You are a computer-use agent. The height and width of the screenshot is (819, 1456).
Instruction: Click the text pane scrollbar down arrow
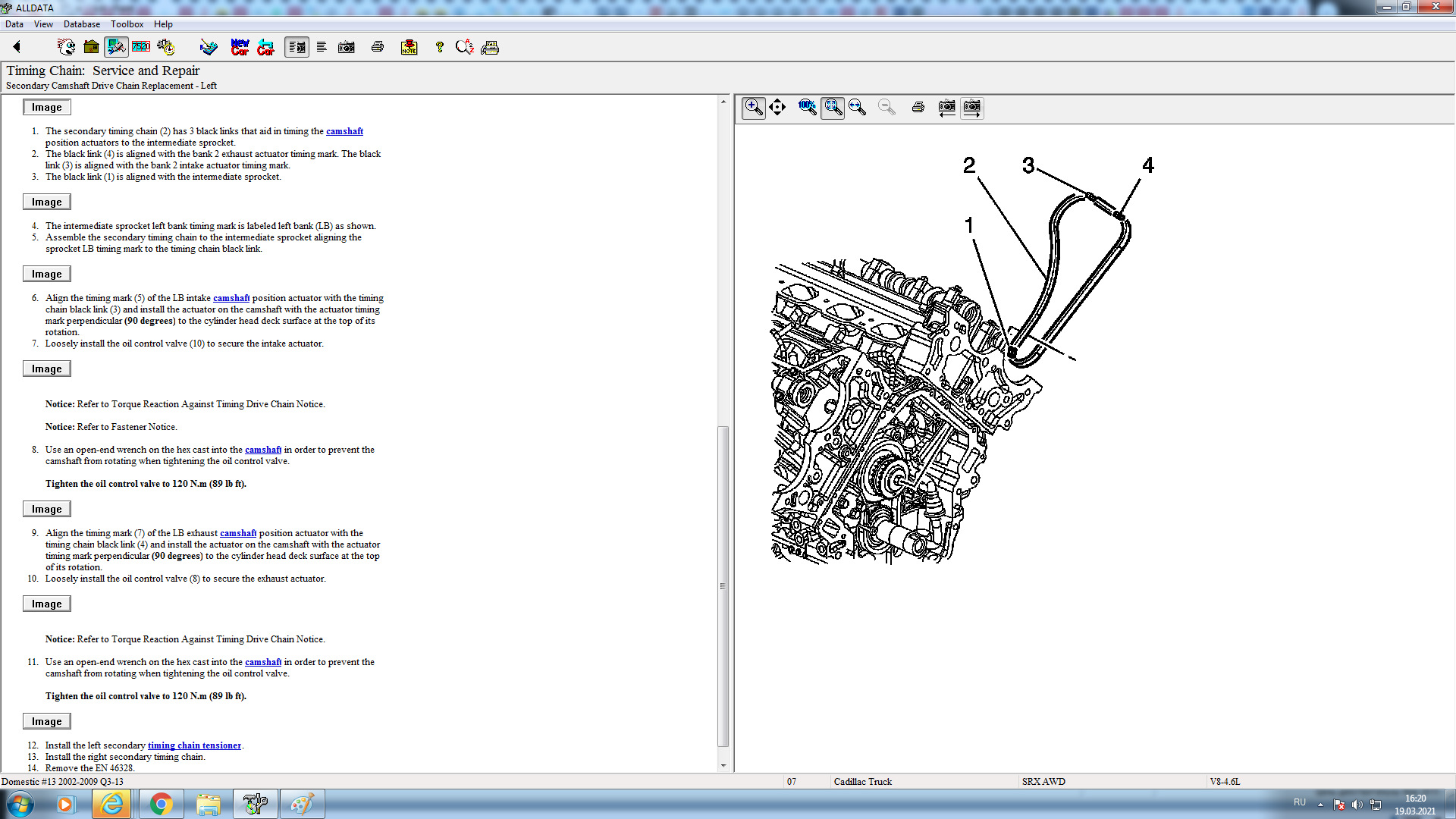[x=723, y=766]
